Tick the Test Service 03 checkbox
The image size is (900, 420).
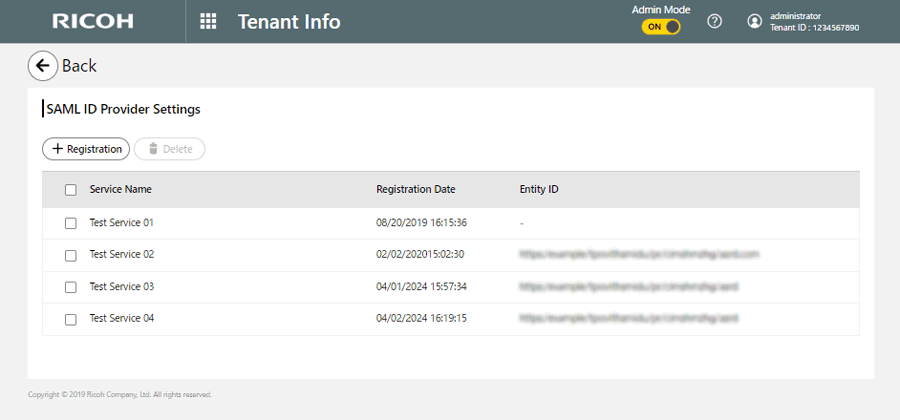(70, 287)
